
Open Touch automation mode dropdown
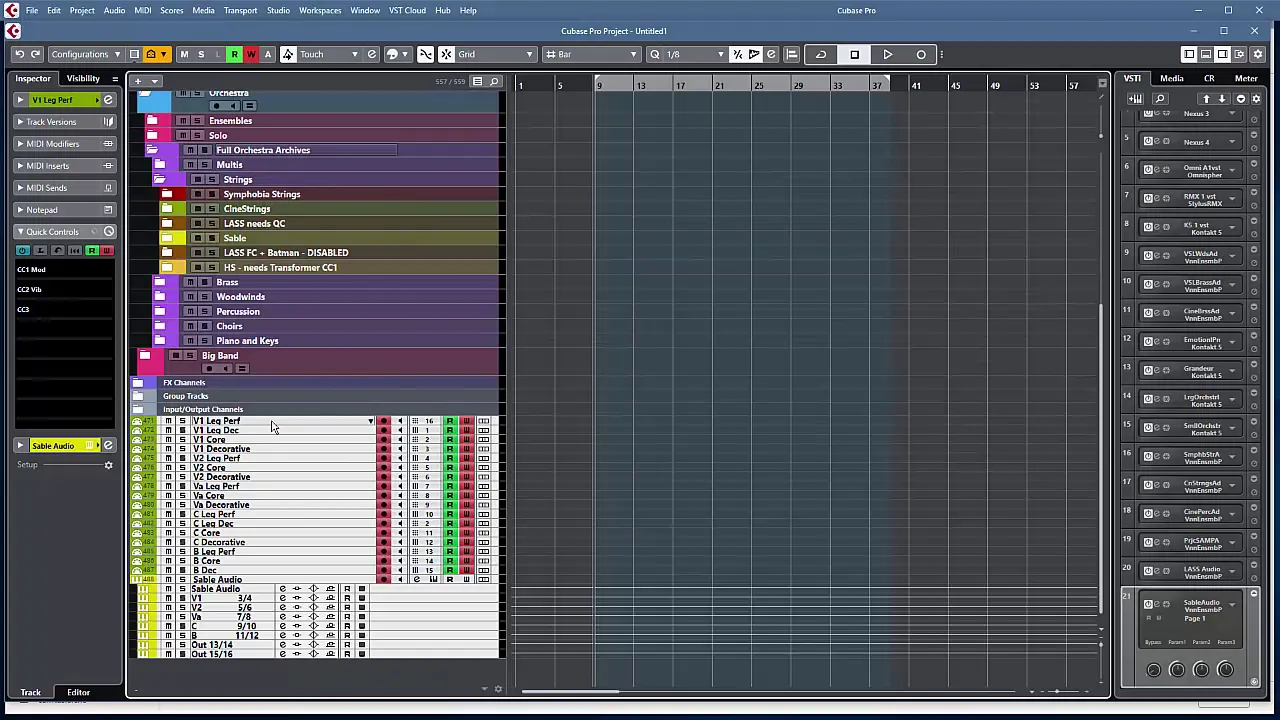329,54
